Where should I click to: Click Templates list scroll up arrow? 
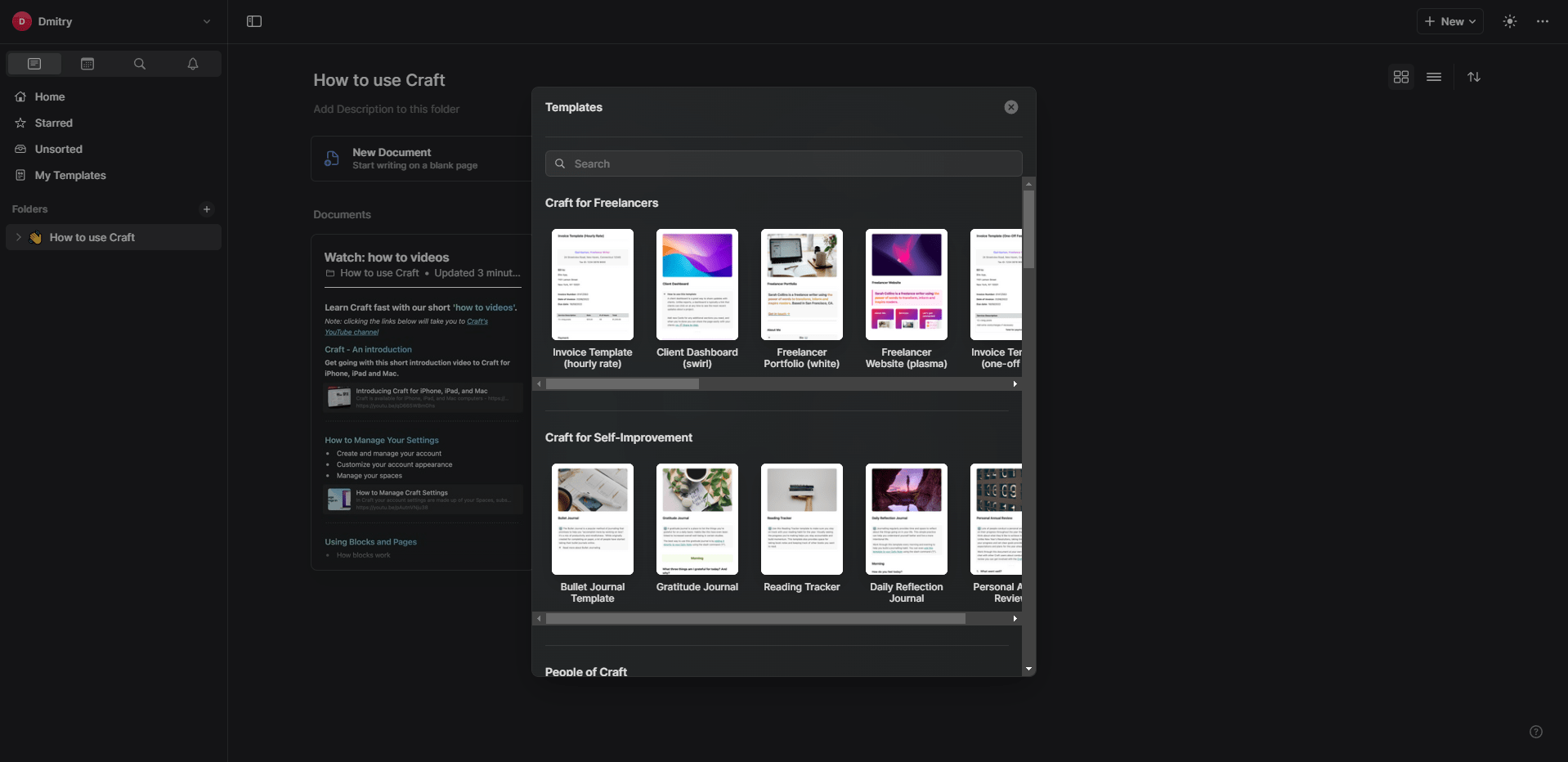tap(1028, 184)
